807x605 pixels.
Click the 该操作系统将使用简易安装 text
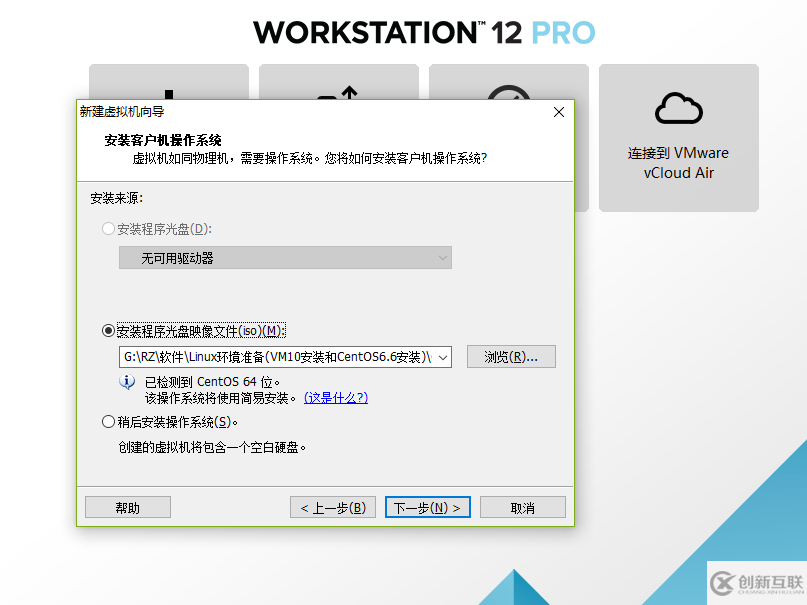220,398
